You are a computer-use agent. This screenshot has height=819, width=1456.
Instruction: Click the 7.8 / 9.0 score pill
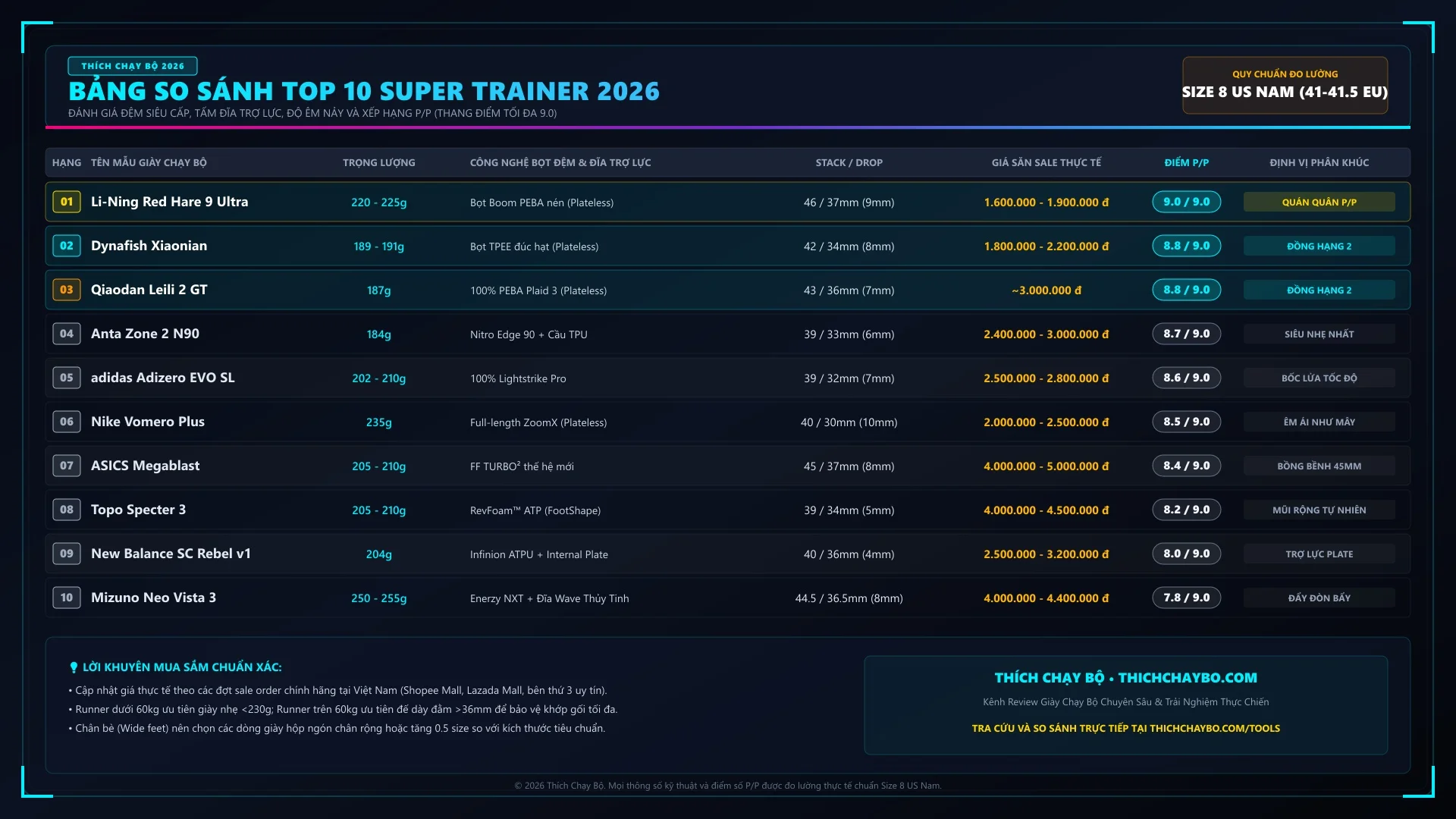[1187, 598]
